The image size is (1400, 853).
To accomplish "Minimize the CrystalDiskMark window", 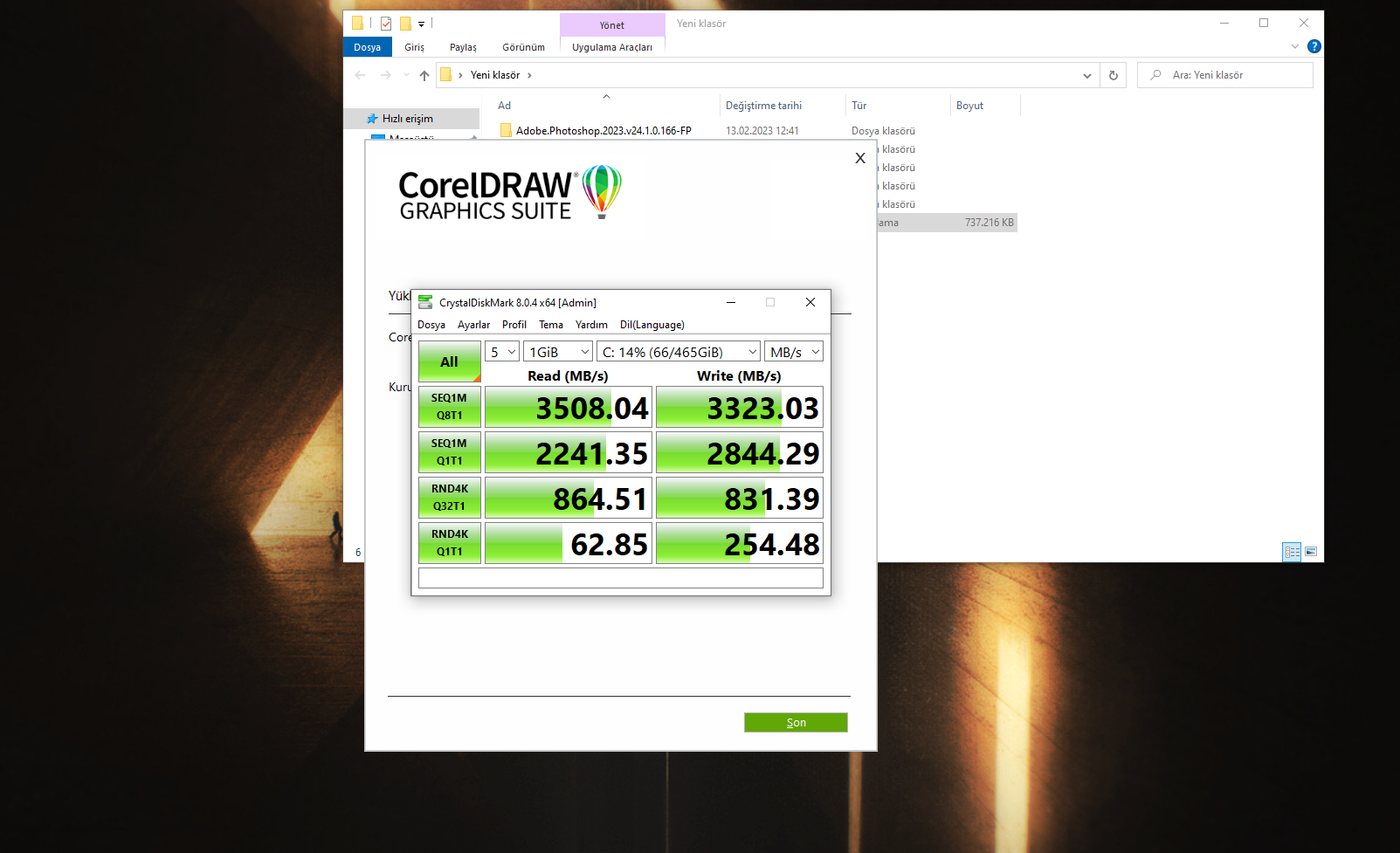I will [731, 302].
